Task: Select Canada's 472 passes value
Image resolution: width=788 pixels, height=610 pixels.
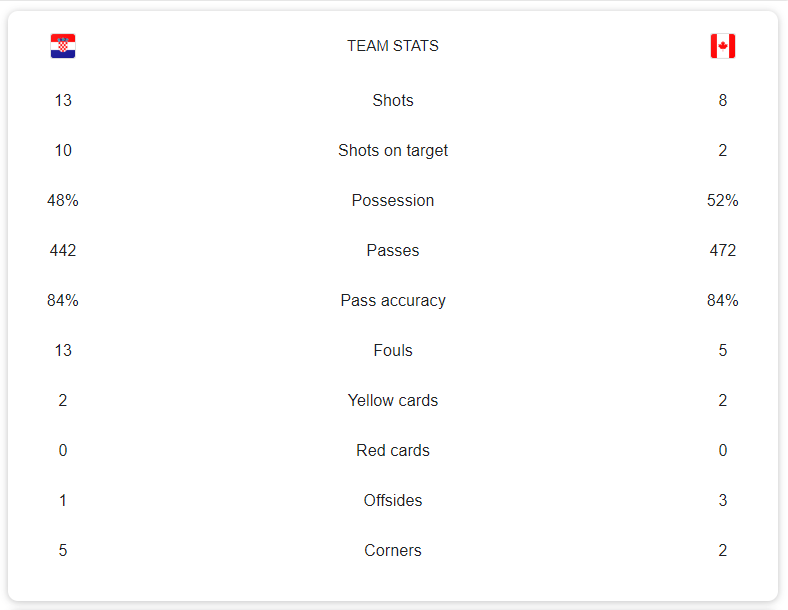Action: pos(723,250)
